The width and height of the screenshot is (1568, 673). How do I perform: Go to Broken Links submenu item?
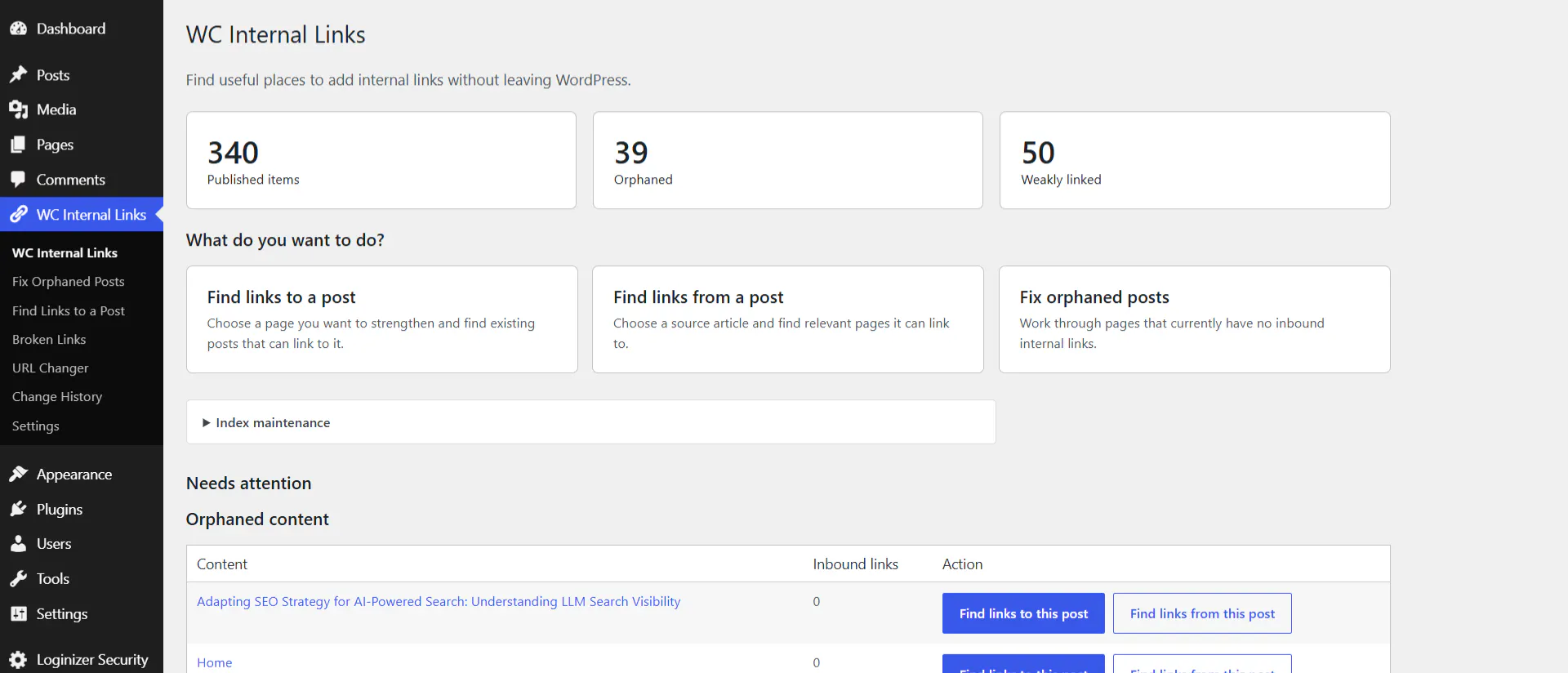[49, 340]
